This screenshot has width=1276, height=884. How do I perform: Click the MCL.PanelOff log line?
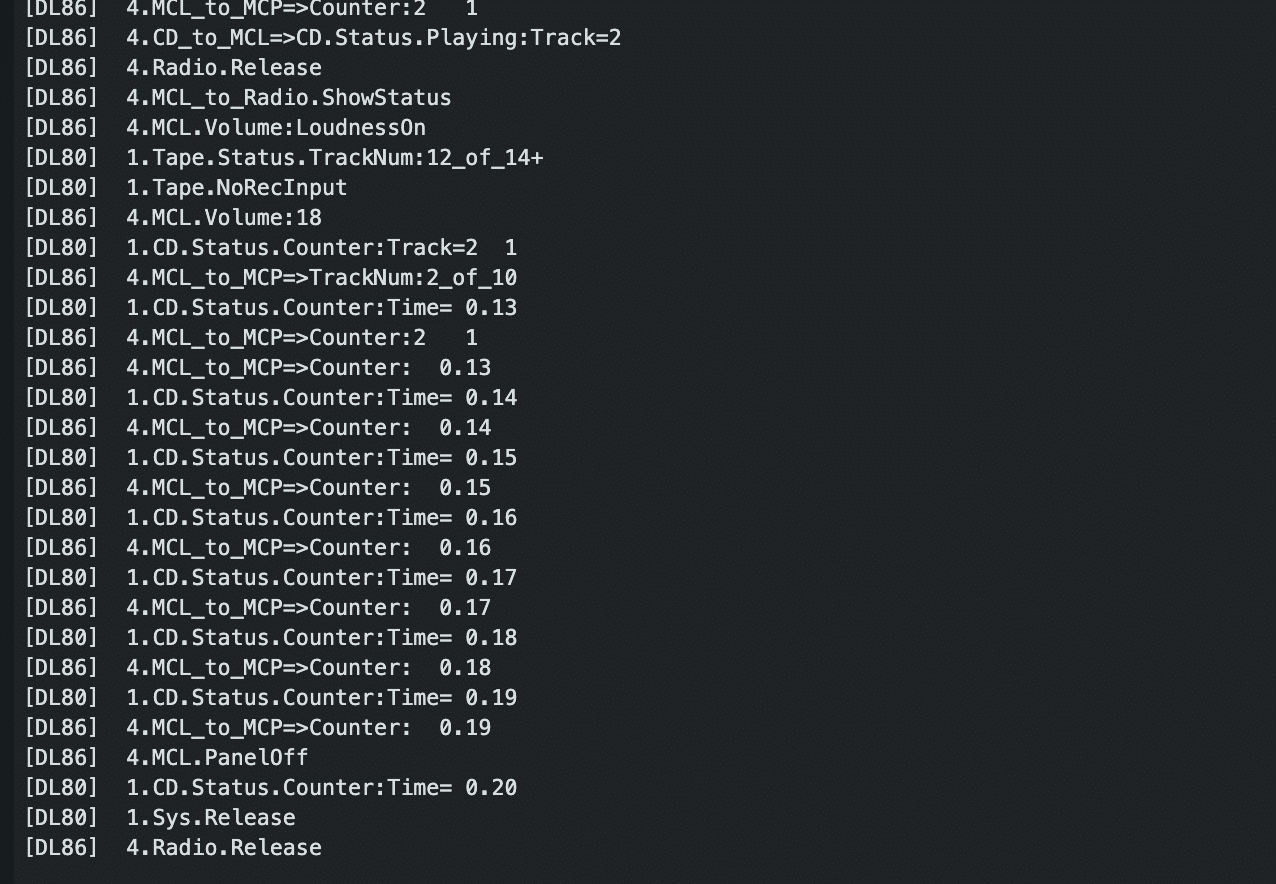[x=166, y=758]
